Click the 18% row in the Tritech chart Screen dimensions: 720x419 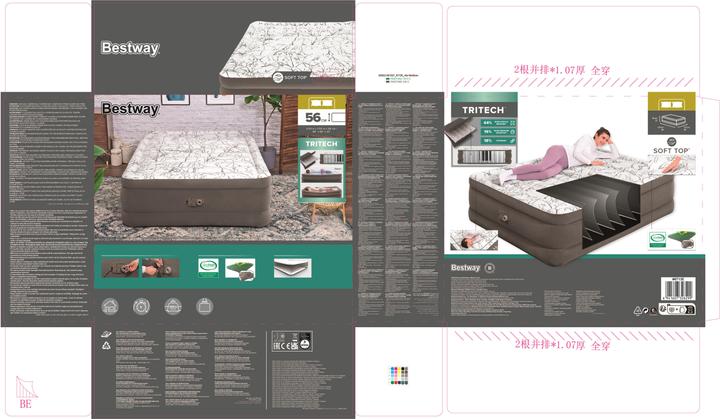(498, 141)
